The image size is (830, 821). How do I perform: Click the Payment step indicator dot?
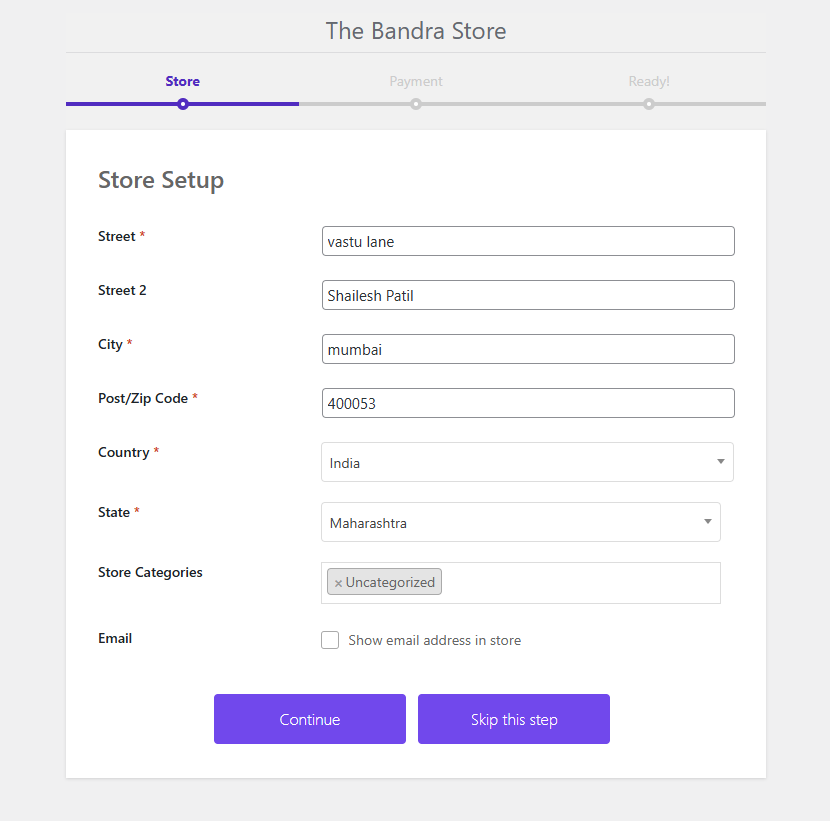(x=416, y=103)
